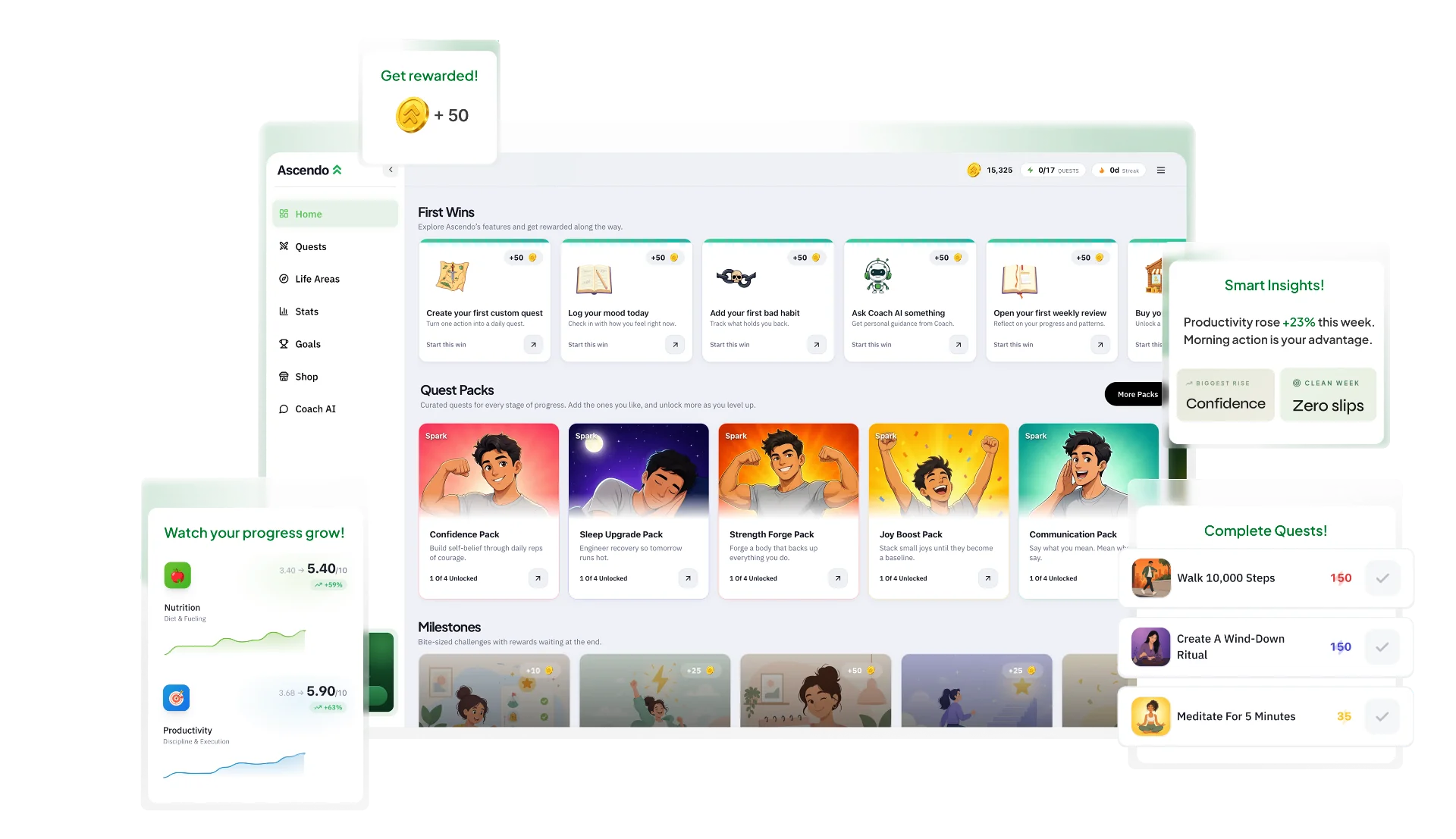Open arrow for Open your first weekly review

(x=1100, y=345)
